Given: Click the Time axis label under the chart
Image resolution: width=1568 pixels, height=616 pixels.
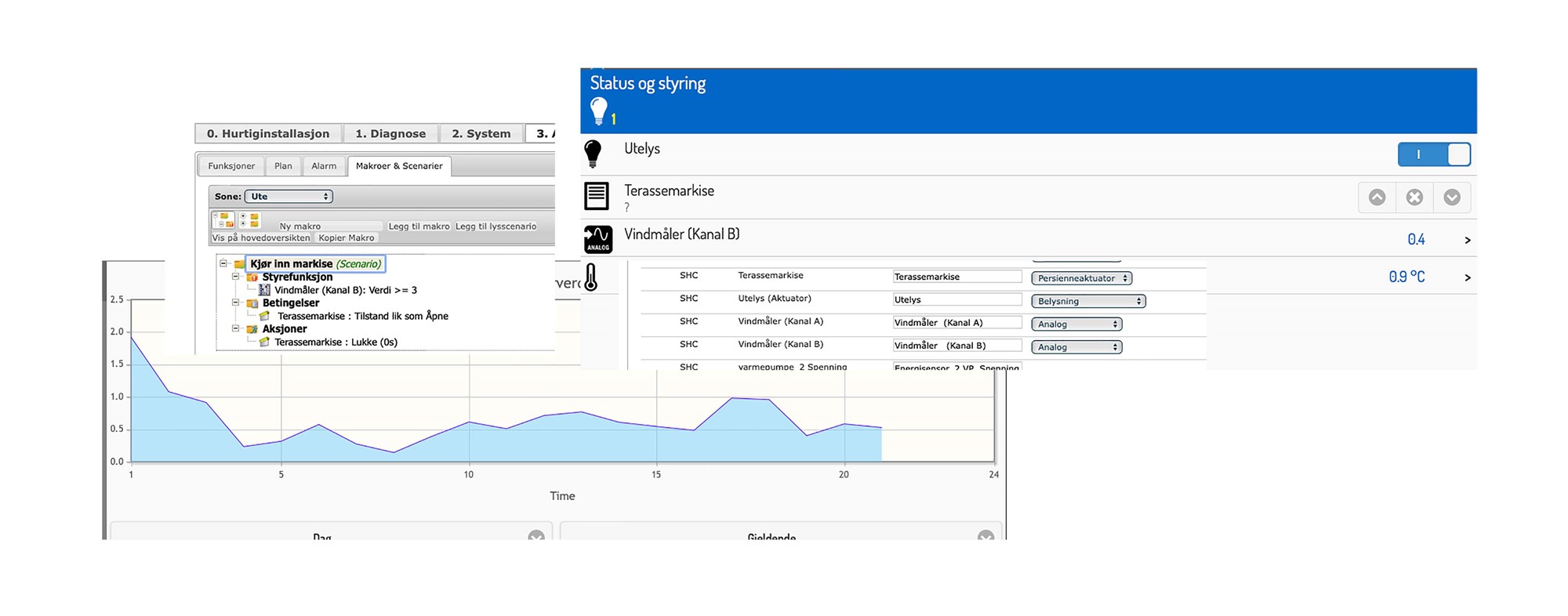Looking at the screenshot, I should pyautogui.click(x=562, y=496).
